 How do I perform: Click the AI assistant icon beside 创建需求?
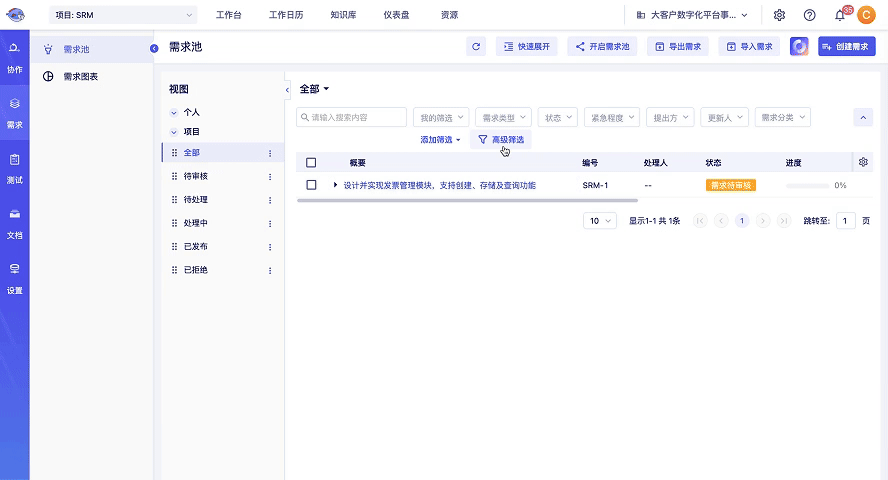pyautogui.click(x=799, y=47)
